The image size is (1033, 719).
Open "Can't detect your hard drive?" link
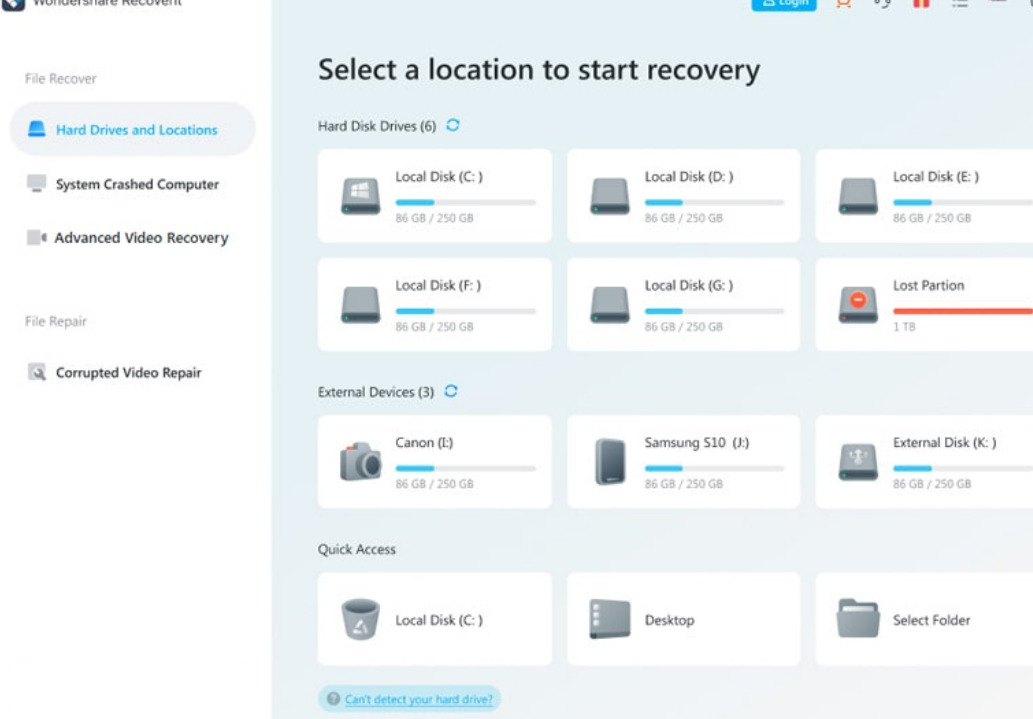pyautogui.click(x=418, y=700)
